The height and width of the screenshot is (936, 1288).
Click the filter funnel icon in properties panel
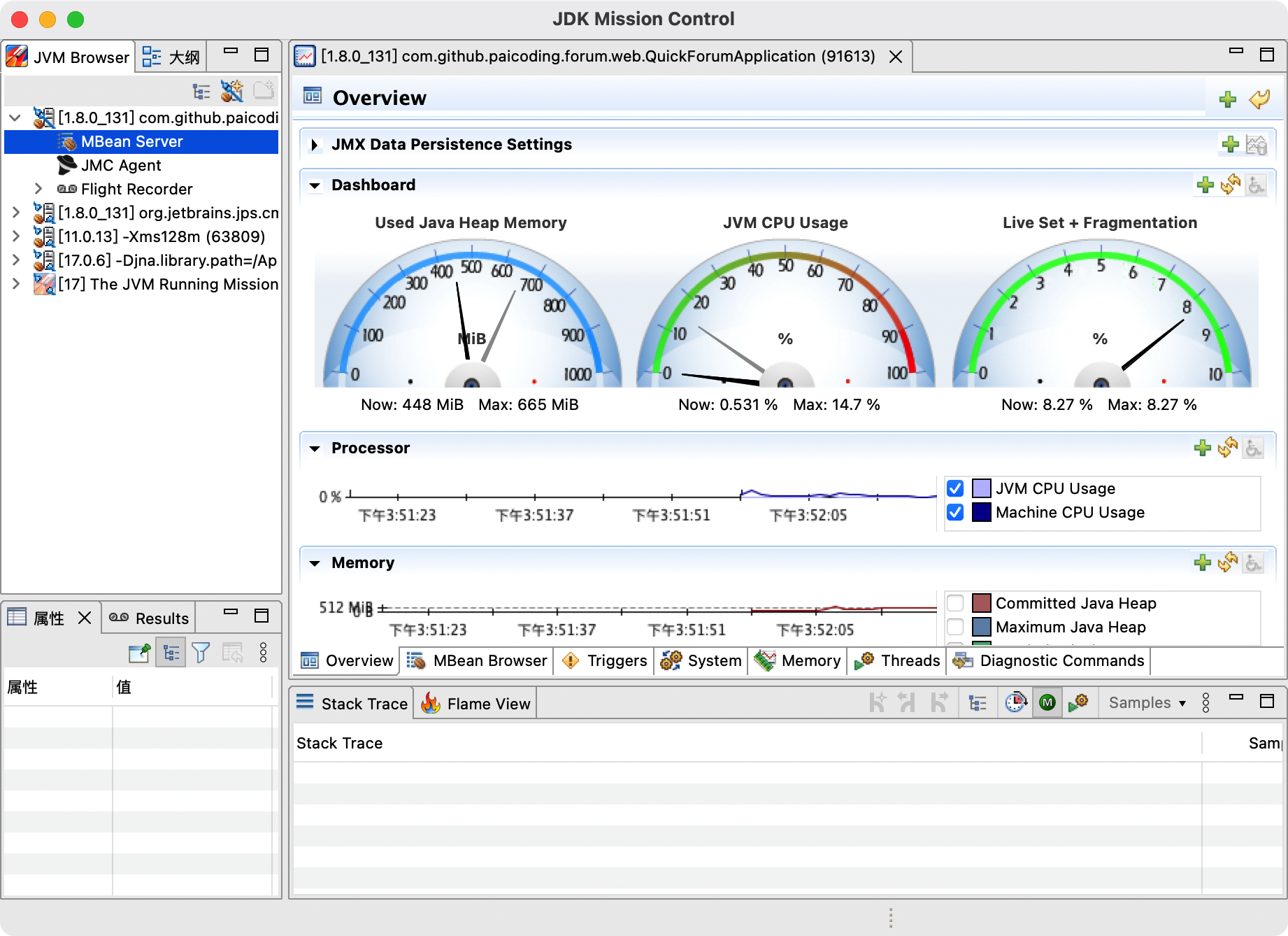(201, 653)
